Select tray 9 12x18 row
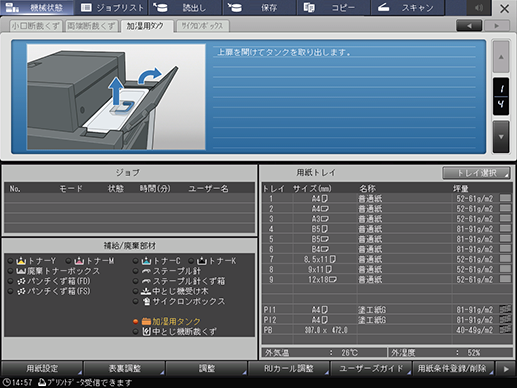This screenshot has width=517, height=388. [x=387, y=279]
